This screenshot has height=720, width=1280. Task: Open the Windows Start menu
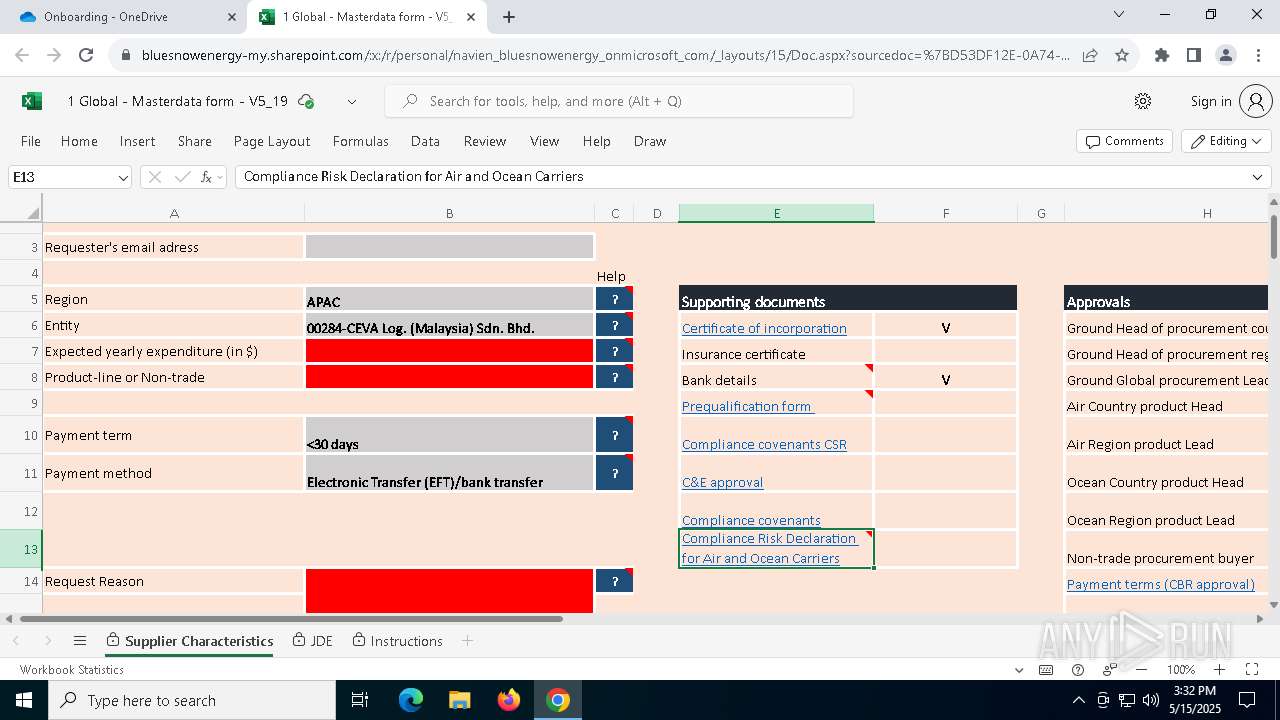24,700
